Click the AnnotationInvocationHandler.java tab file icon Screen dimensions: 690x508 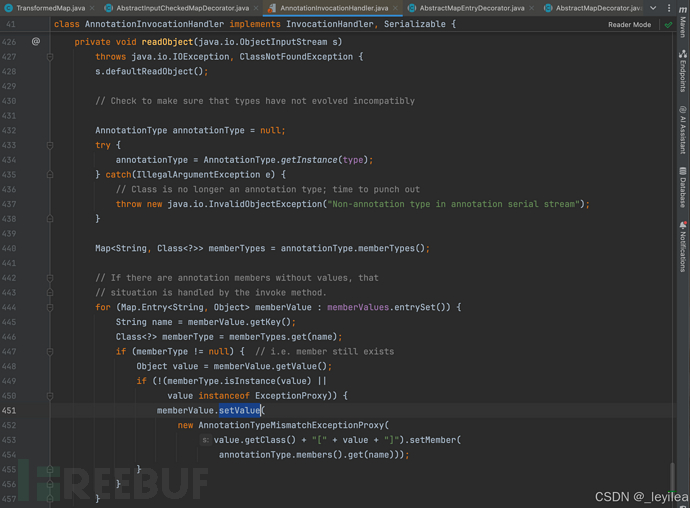tap(272, 8)
